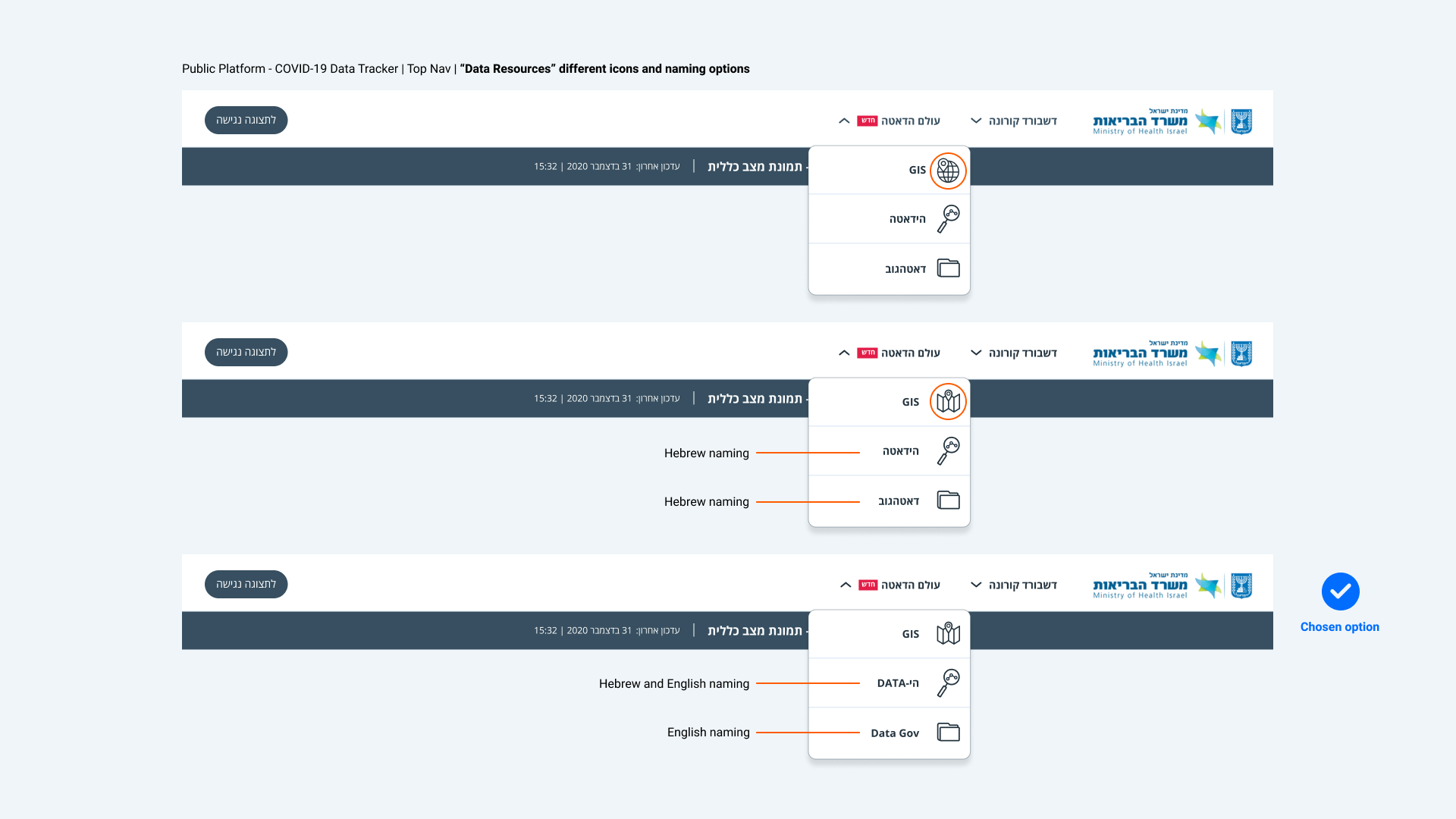Click the folder icon in the second mockup dropdown
This screenshot has width=1456, height=819.
948,500
